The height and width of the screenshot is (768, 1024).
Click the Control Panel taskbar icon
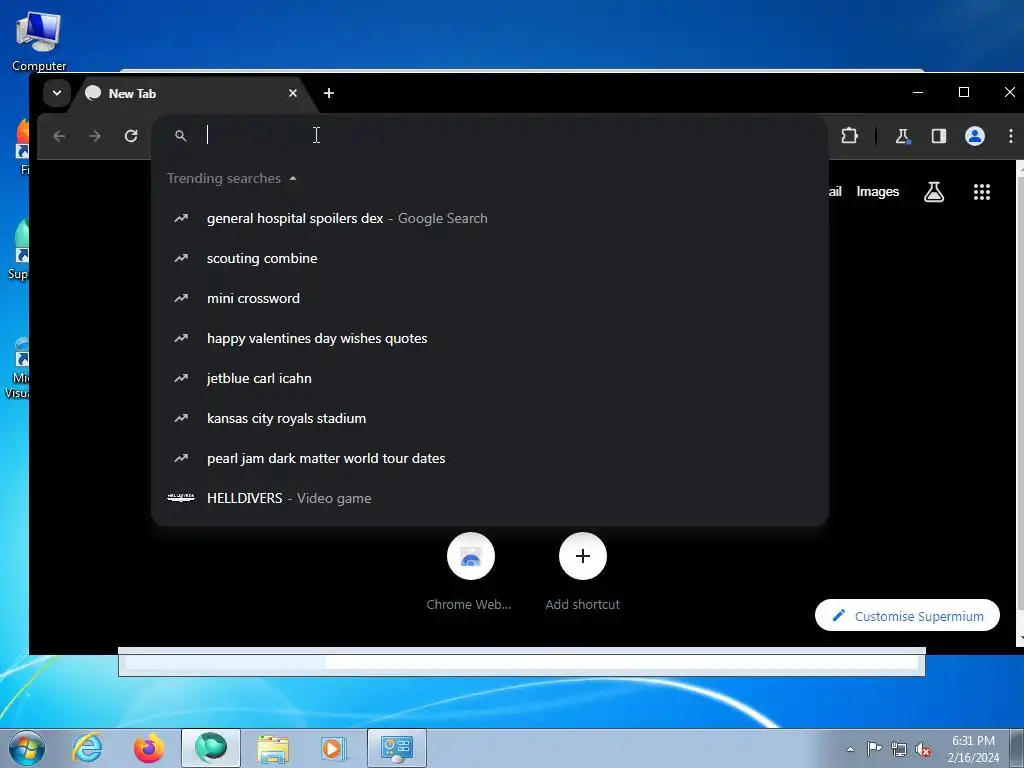point(396,748)
